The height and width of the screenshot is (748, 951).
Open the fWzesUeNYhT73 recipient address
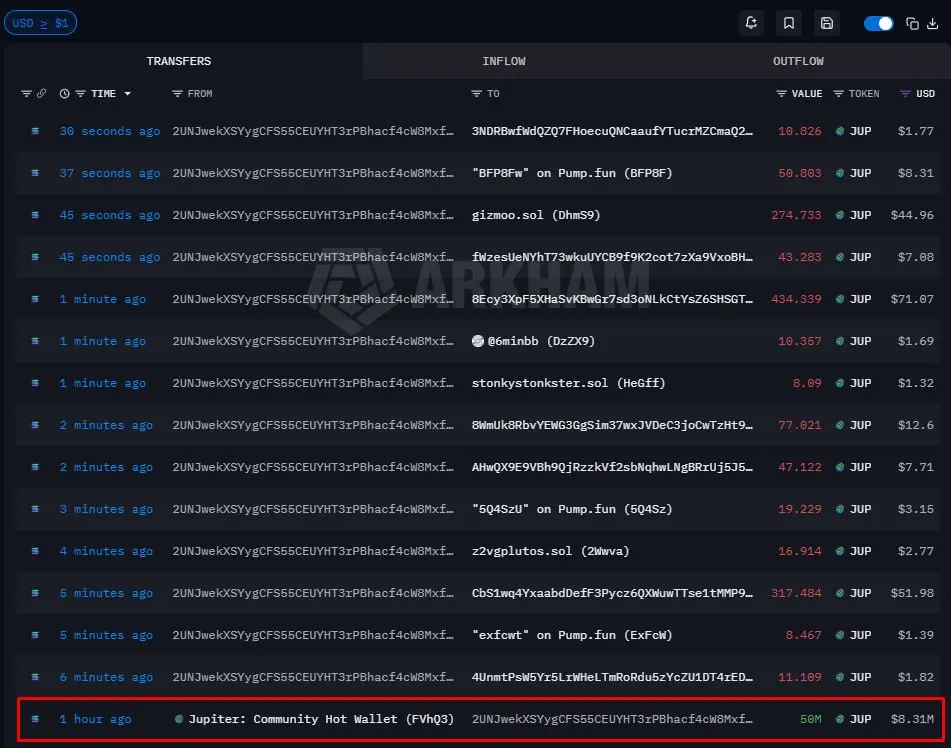[x=613, y=257]
